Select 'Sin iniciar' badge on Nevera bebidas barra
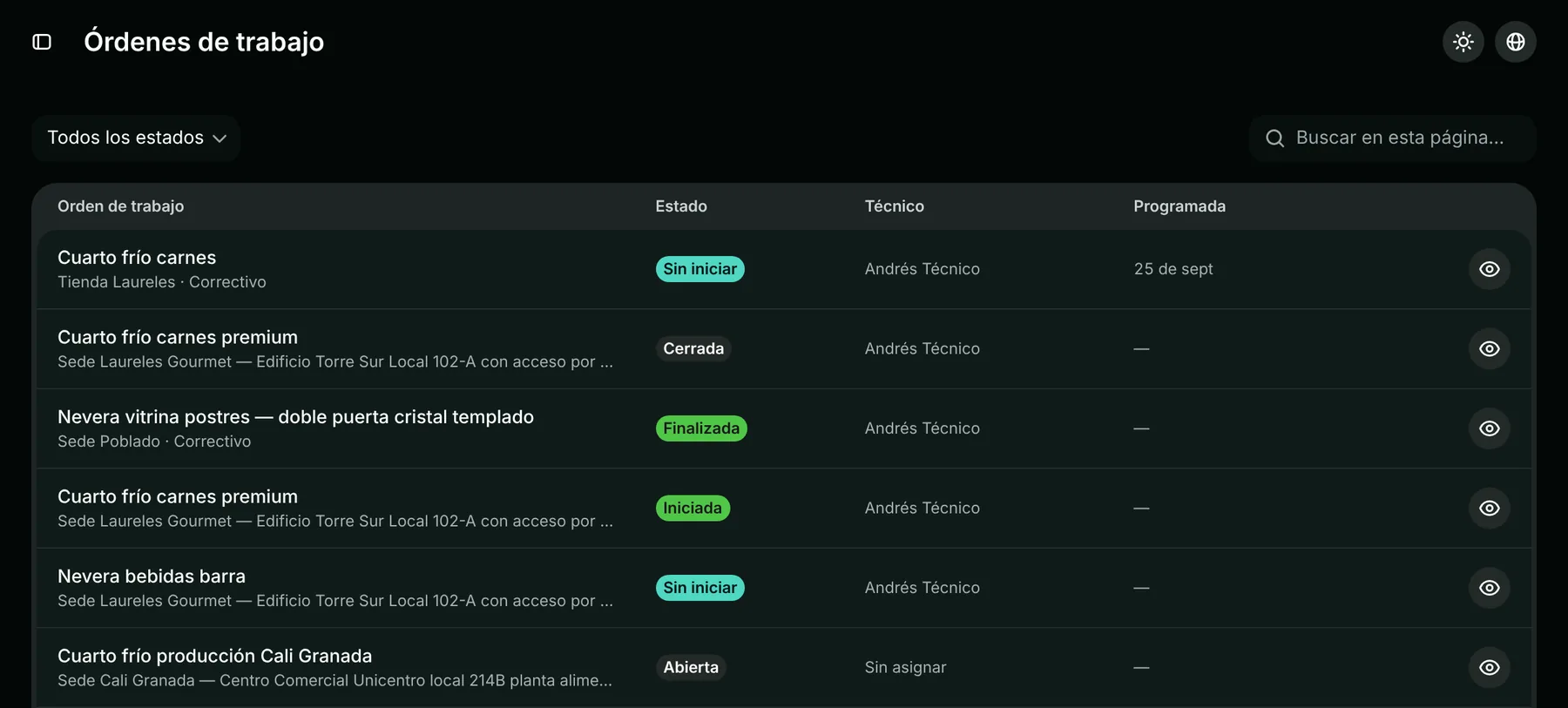The width and height of the screenshot is (1568, 708). tap(700, 588)
